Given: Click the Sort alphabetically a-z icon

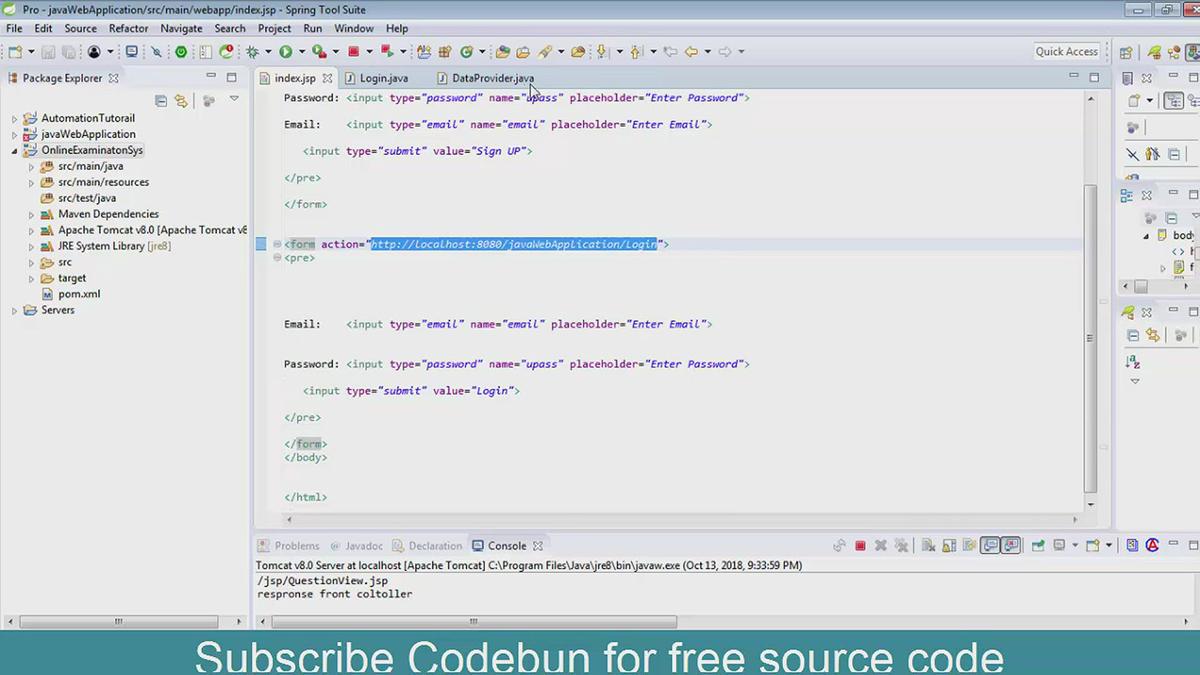Looking at the screenshot, I should [x=1133, y=362].
